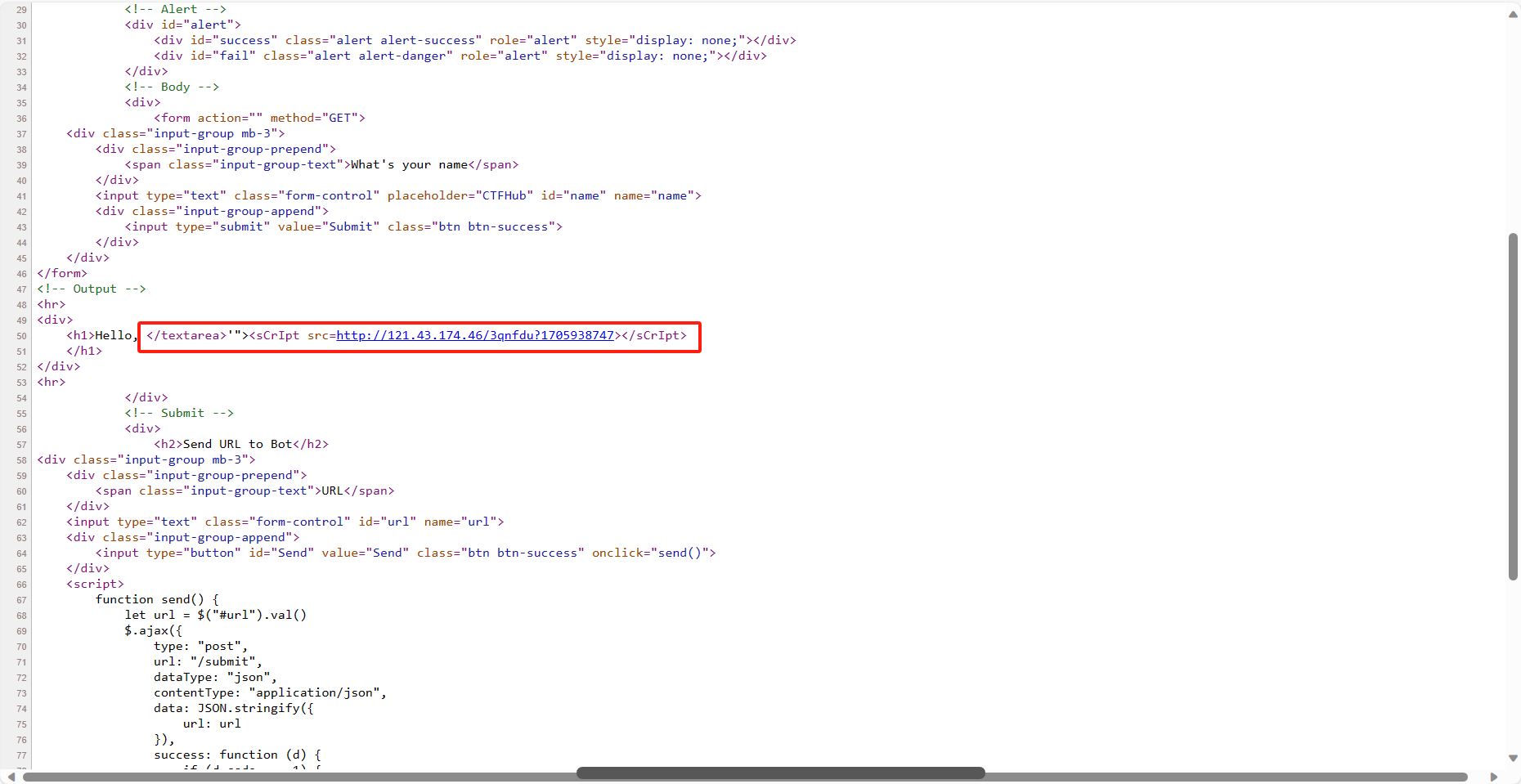This screenshot has height=784, width=1521.
Task: Click the '</textarea>' tag text
Action: click(186, 335)
